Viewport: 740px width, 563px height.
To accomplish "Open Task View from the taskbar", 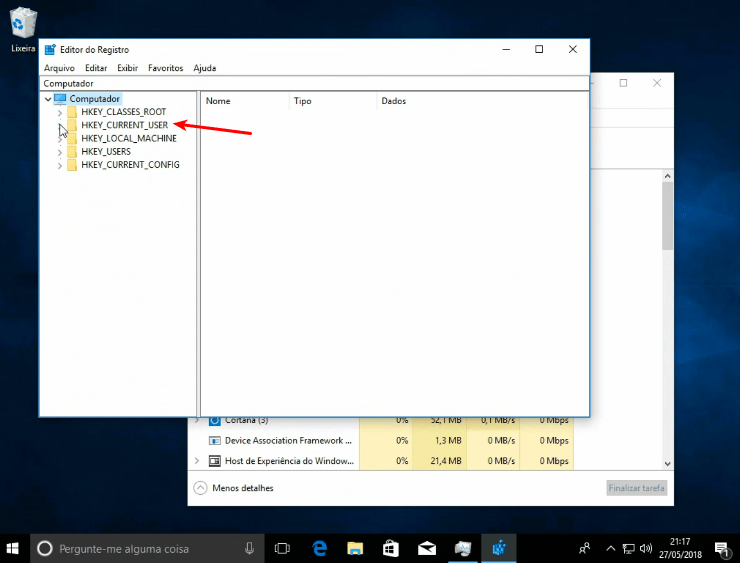I will pyautogui.click(x=282, y=548).
